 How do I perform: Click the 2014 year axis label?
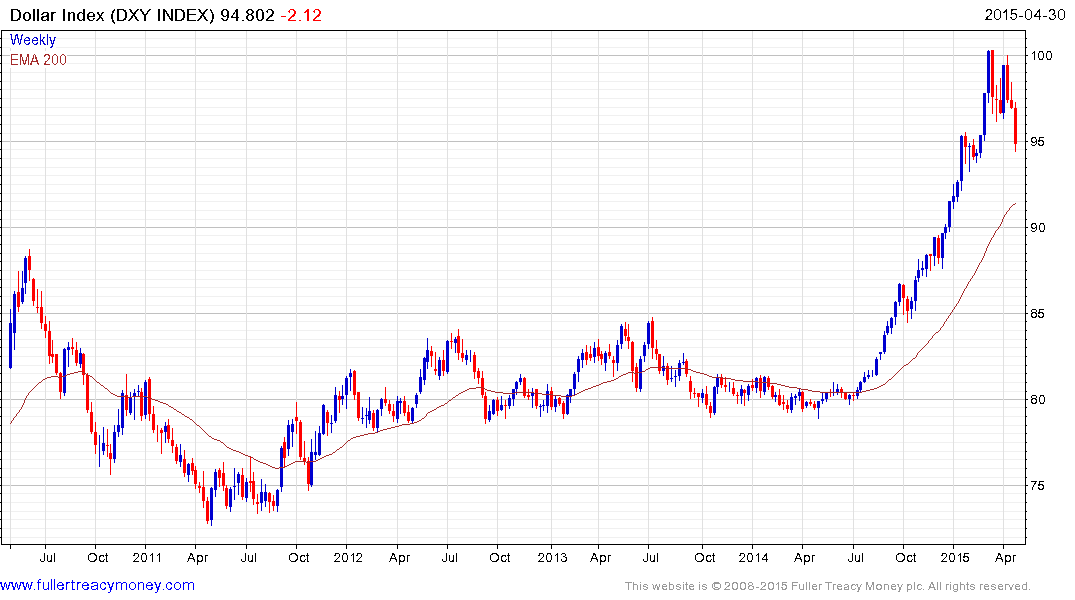click(x=753, y=557)
